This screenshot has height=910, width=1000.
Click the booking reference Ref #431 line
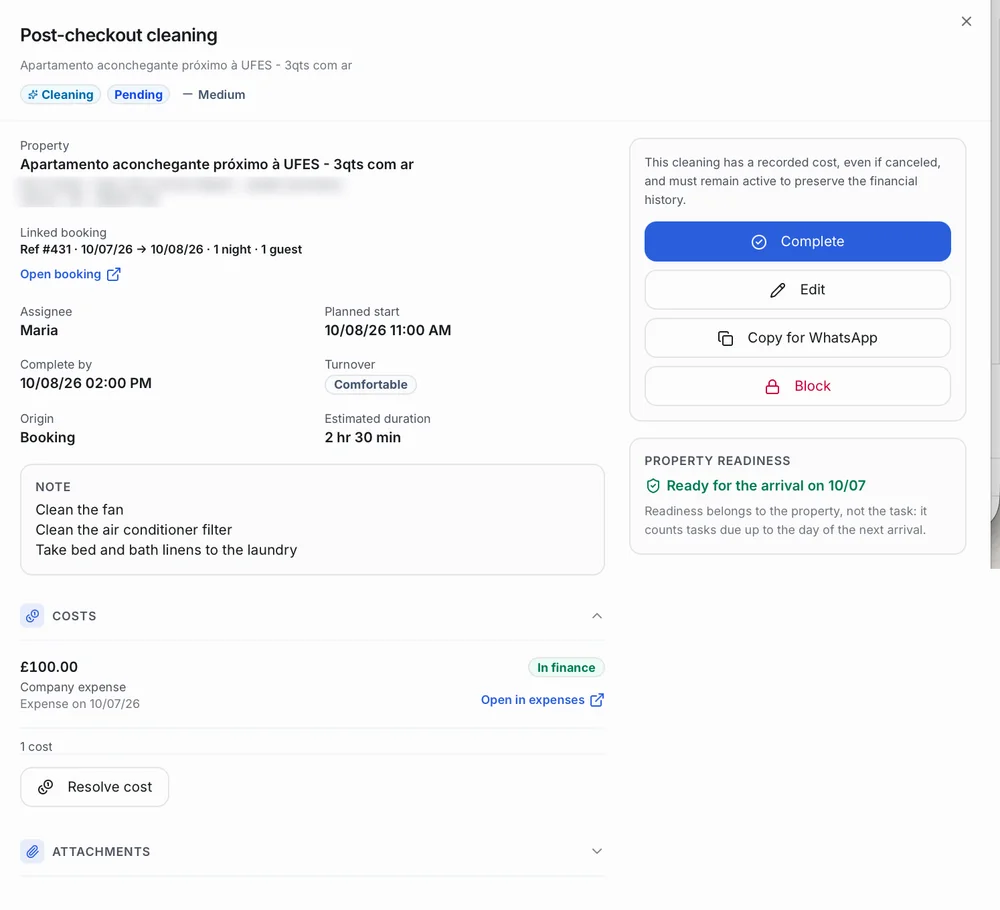coord(161,249)
